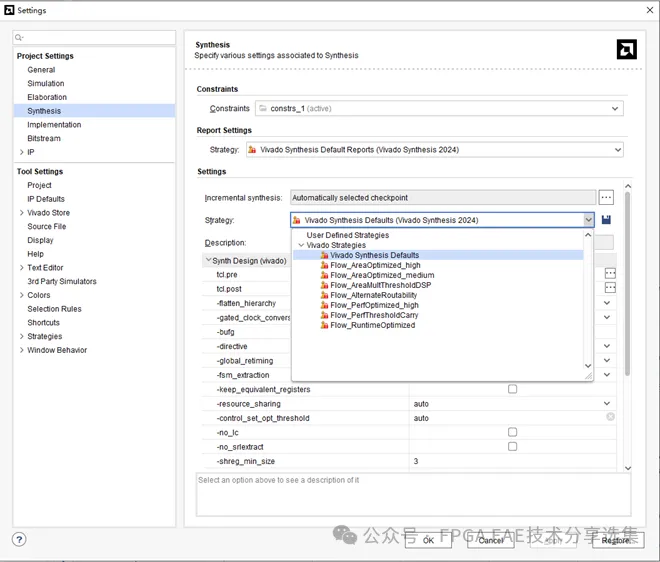660x562 pixels.
Task: Open the resource_sharing auto dropdown
Action: coord(606,404)
